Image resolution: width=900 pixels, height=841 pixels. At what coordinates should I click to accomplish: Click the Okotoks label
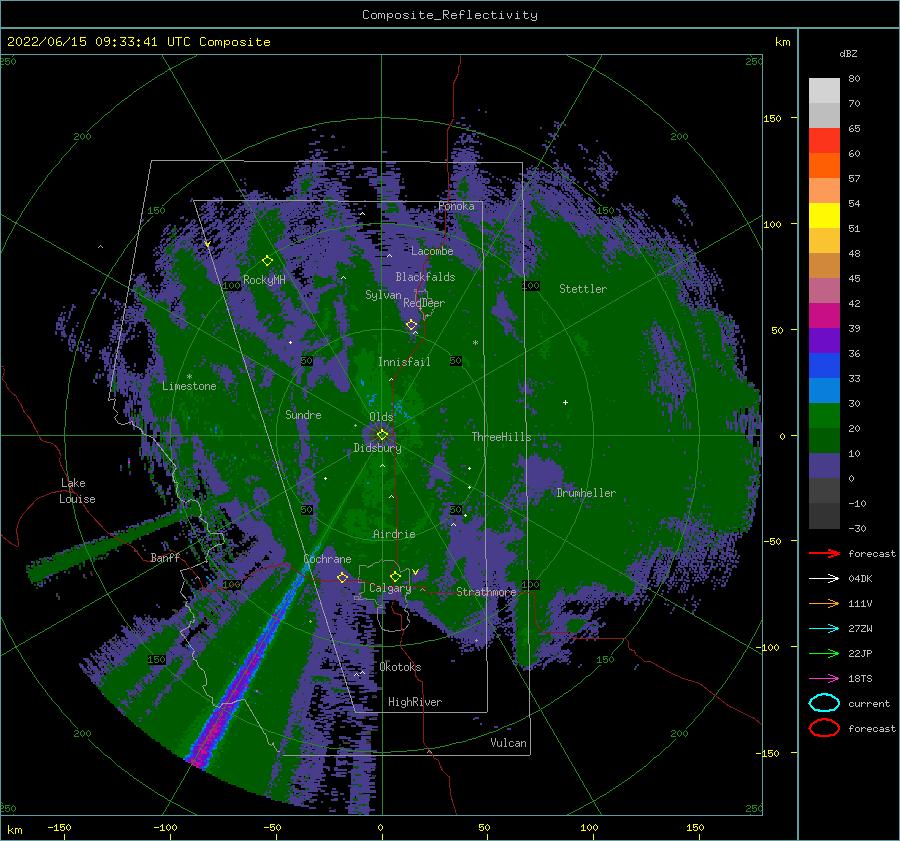[x=400, y=667]
